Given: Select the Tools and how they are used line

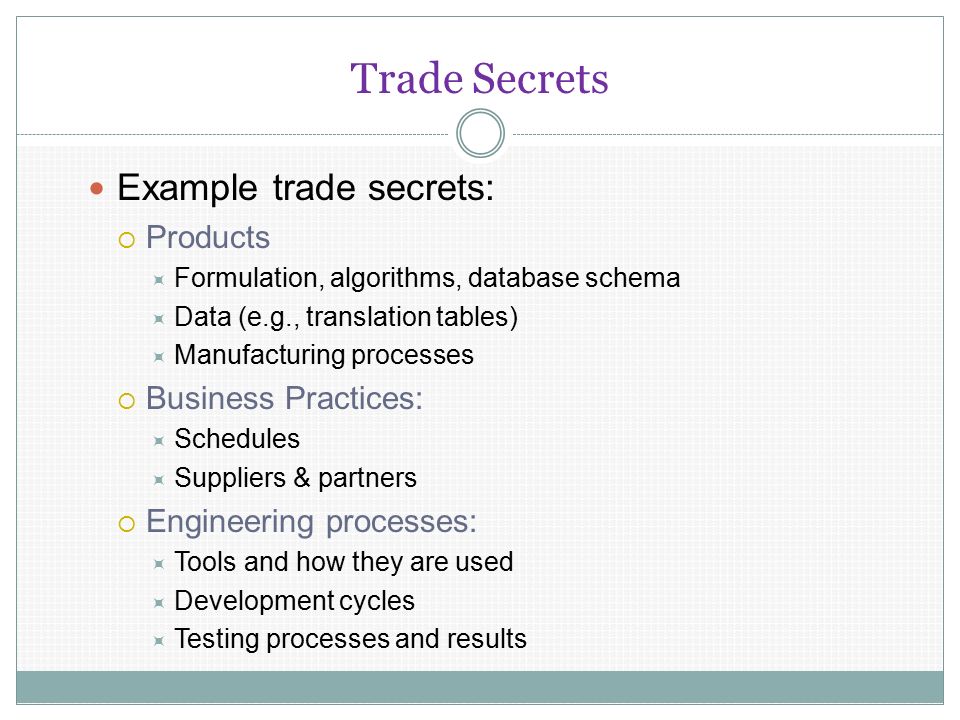Looking at the screenshot, I should coord(343,562).
